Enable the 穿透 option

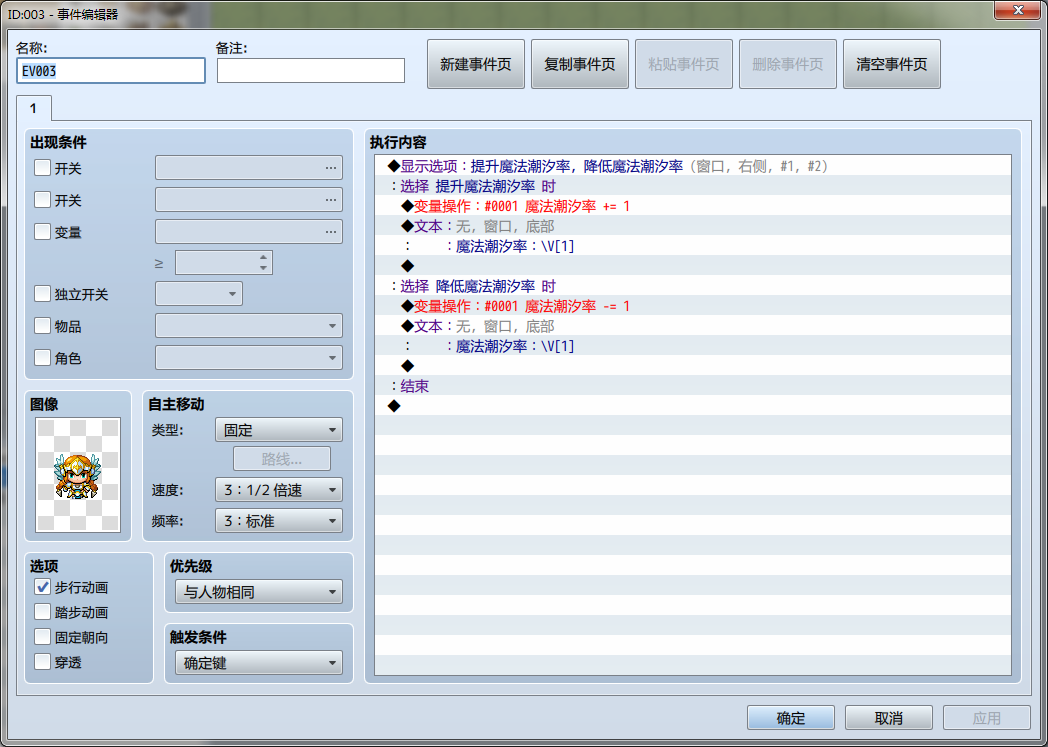click(42, 662)
